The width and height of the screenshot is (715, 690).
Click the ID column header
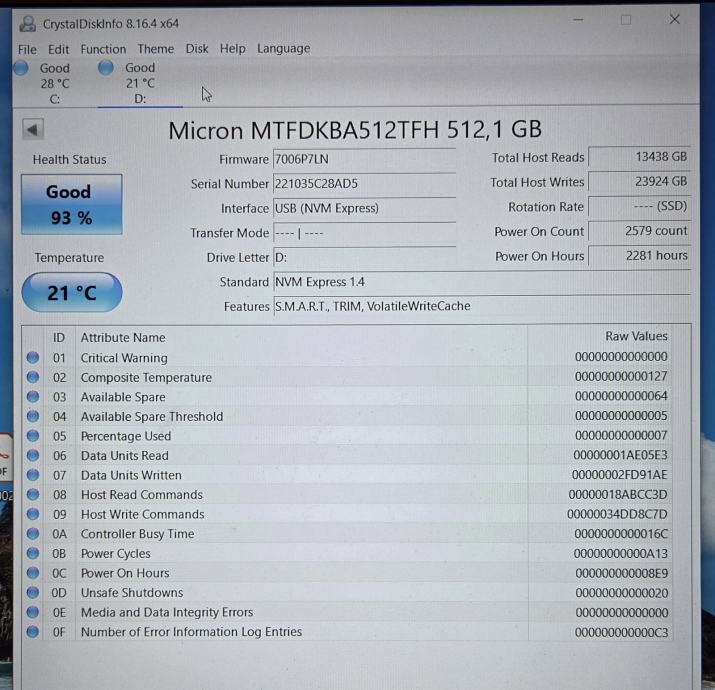coord(59,338)
